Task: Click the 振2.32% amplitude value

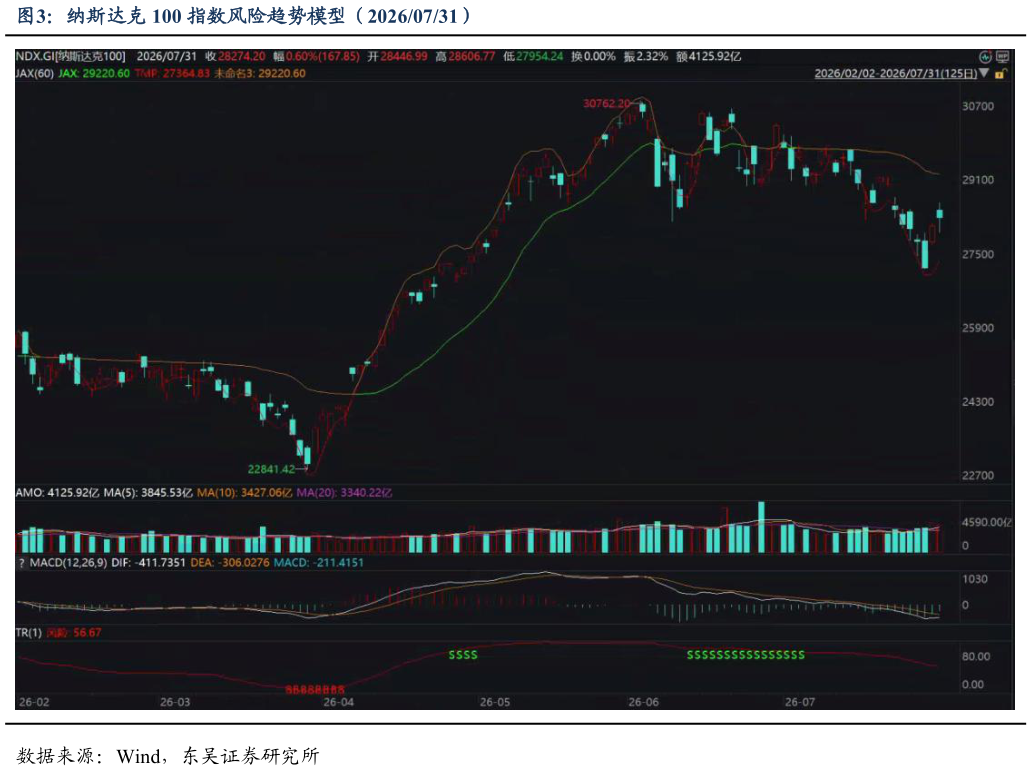Action: [x=646, y=57]
